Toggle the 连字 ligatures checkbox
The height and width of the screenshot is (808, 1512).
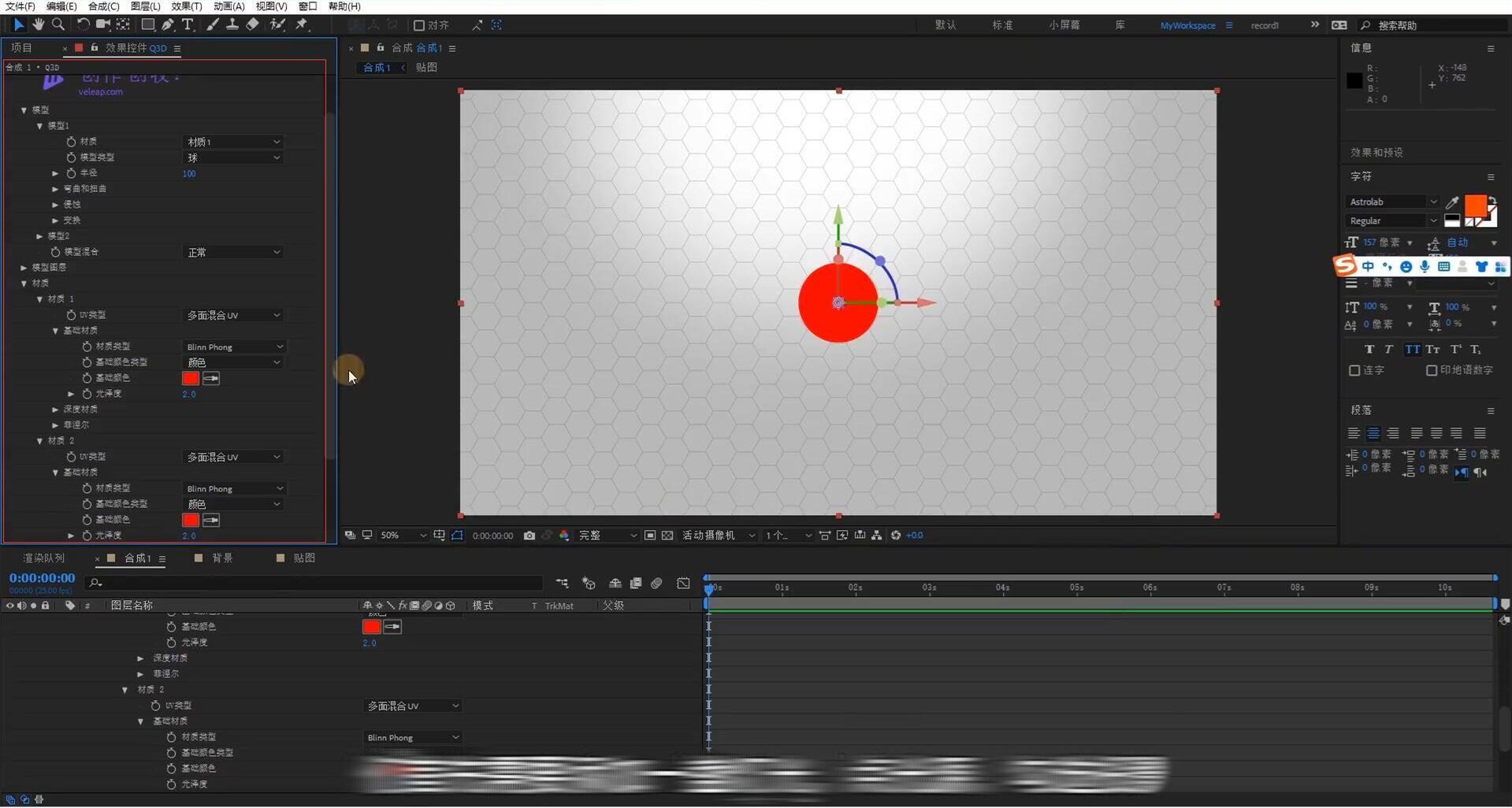click(1354, 370)
